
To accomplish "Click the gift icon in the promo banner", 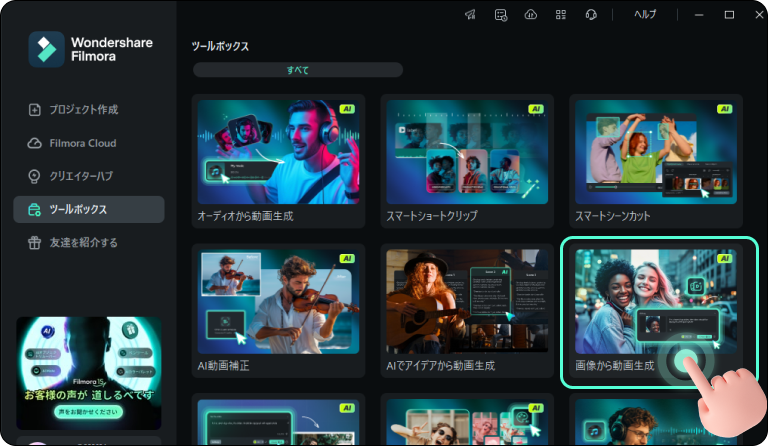I will click(128, 329).
